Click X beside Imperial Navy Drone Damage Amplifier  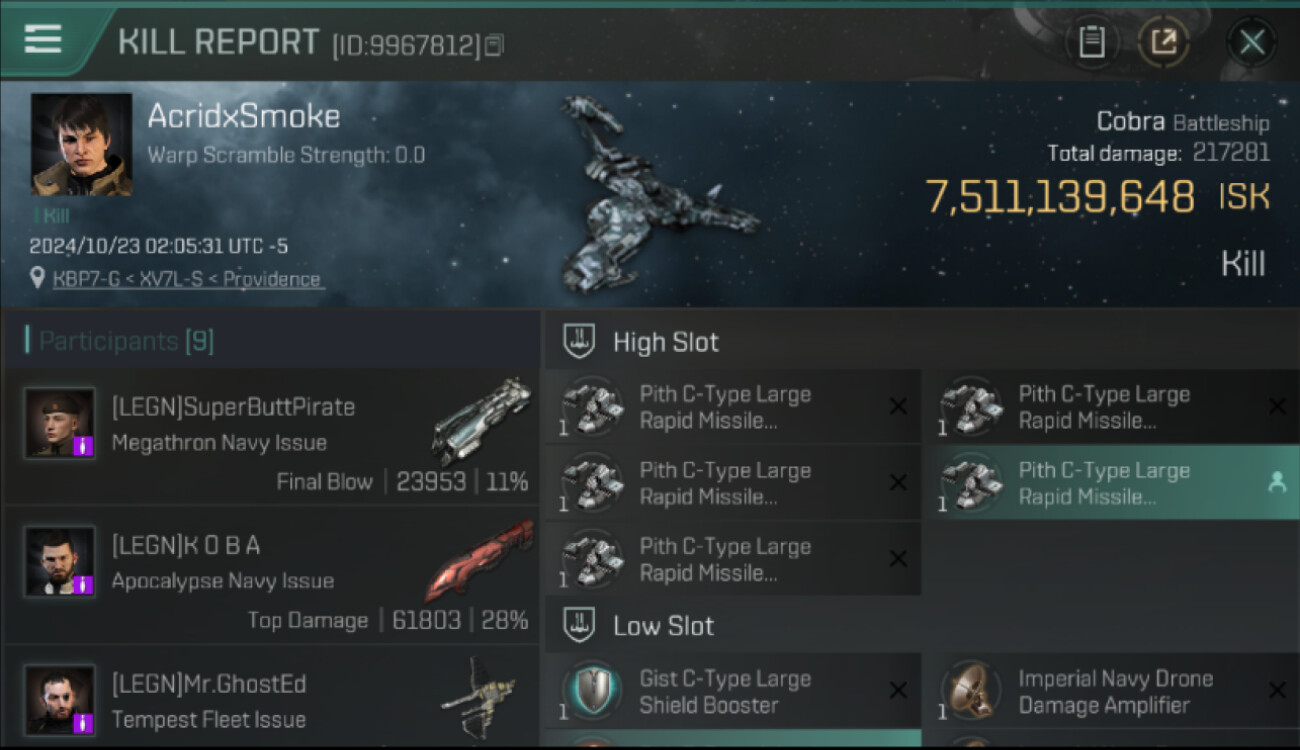1277,690
